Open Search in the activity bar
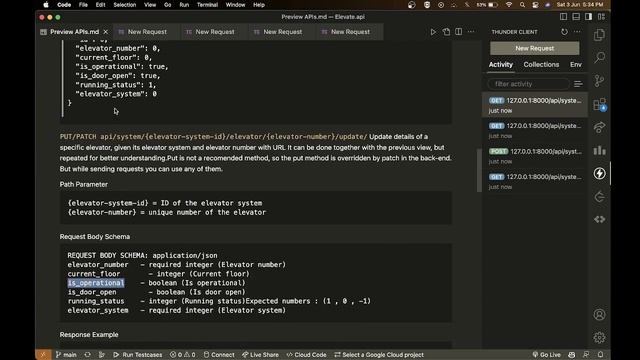640x360 pixels. (599, 58)
